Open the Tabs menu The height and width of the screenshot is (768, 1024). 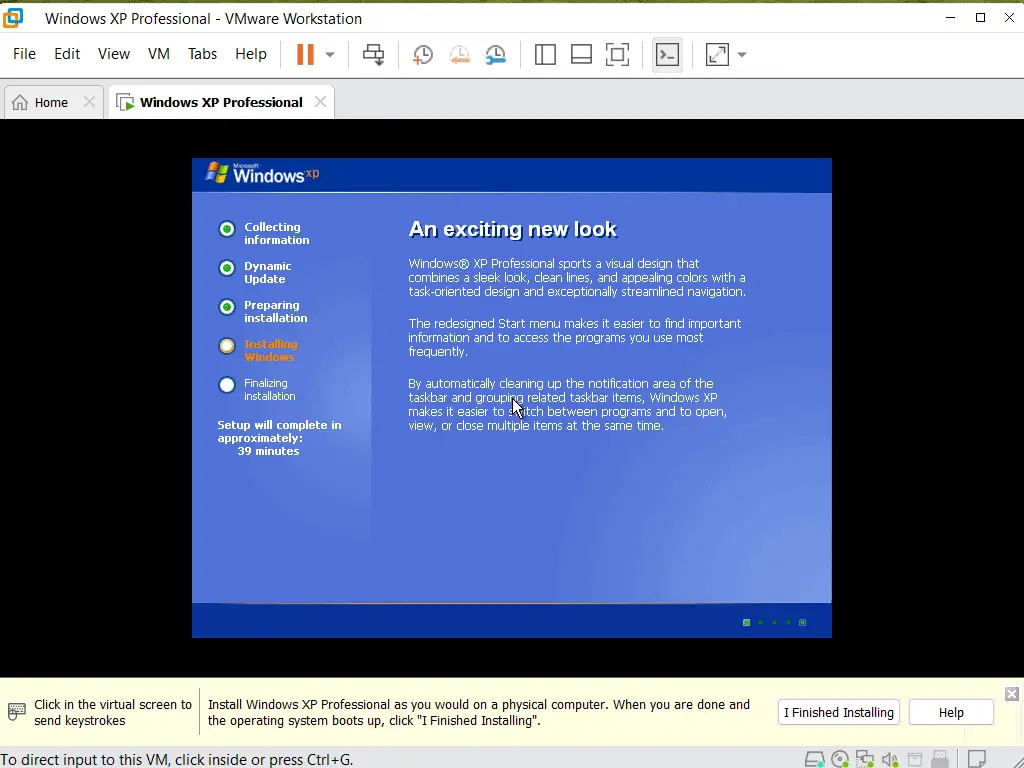[x=202, y=54]
